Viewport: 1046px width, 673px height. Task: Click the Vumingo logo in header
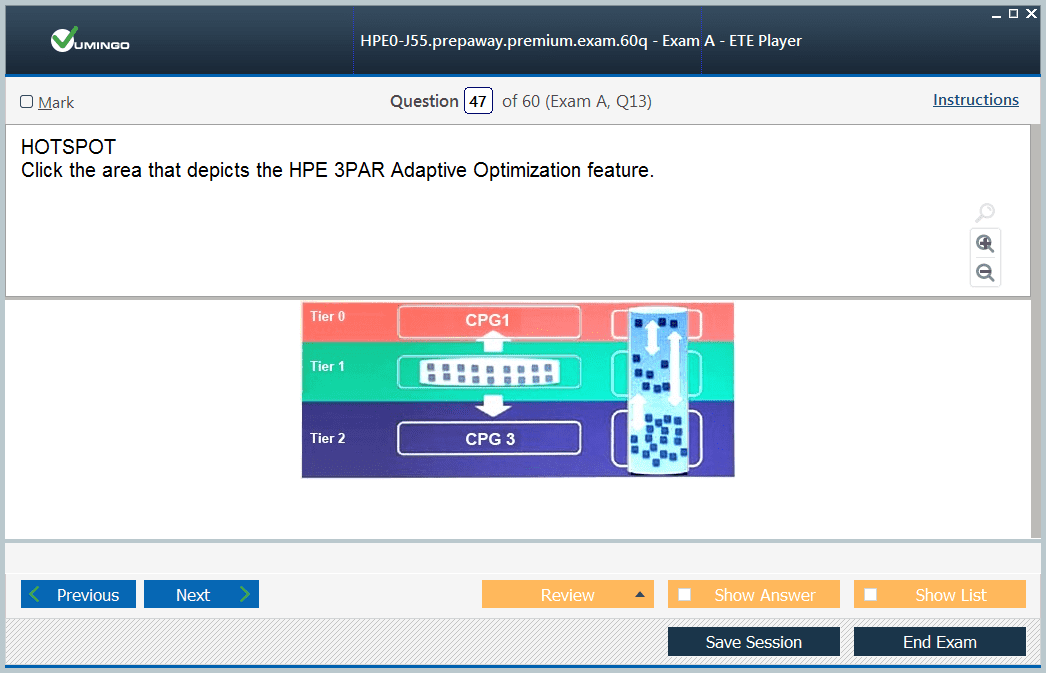(x=90, y=41)
